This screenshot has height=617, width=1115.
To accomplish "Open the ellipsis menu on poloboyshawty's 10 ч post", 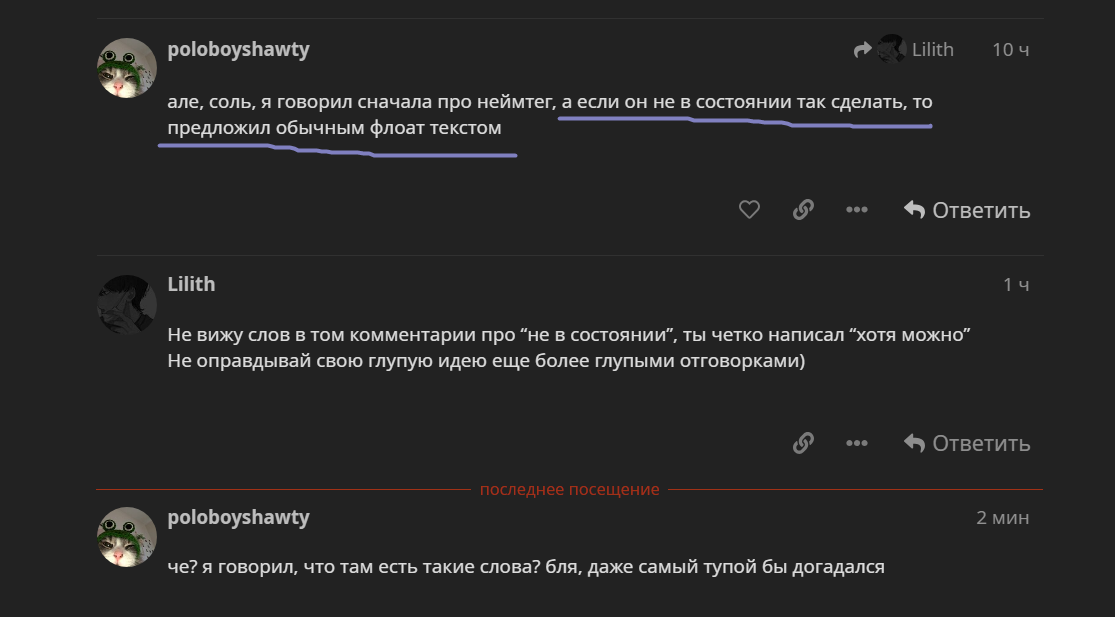I will 856,210.
